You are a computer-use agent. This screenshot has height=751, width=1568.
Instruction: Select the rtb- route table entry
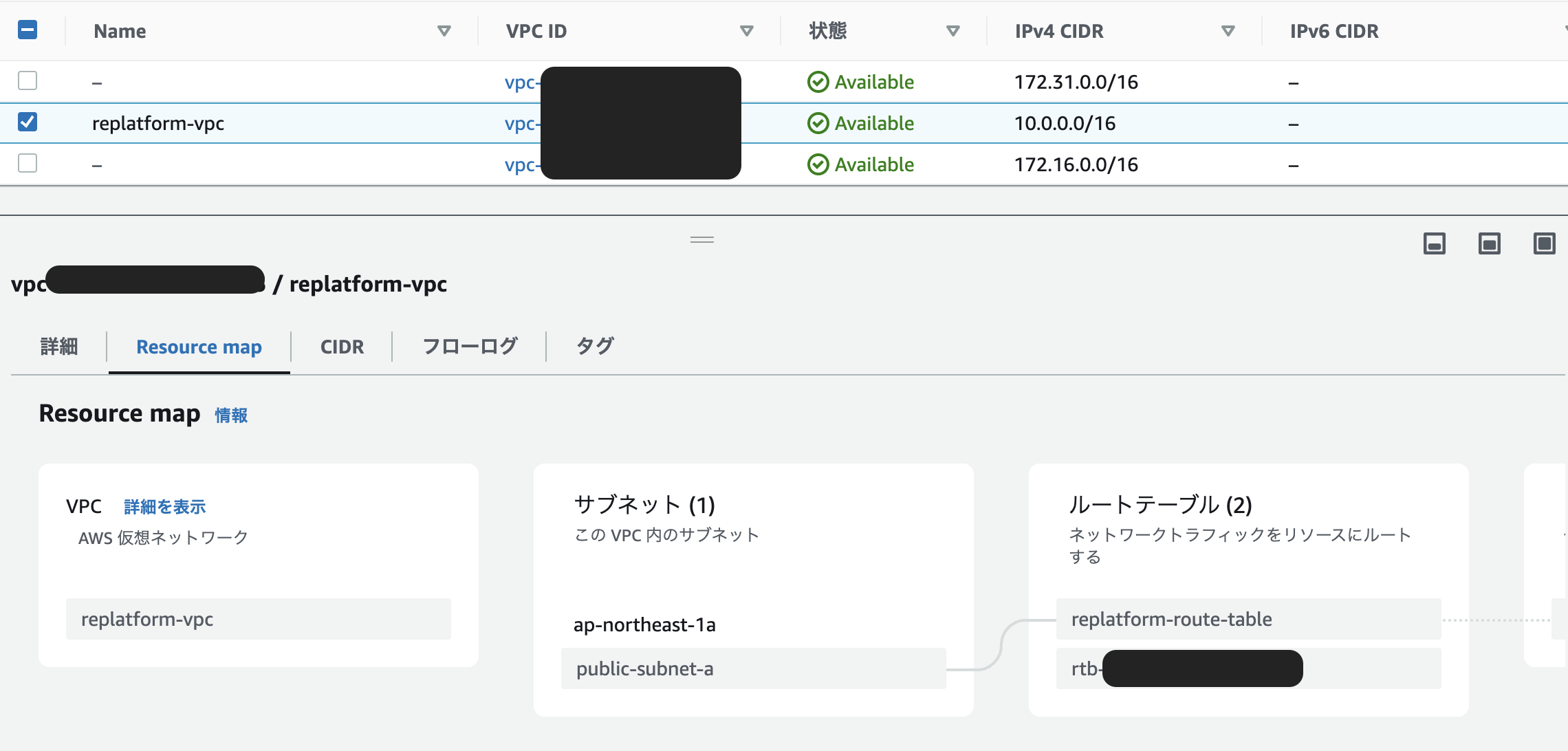tap(1249, 668)
